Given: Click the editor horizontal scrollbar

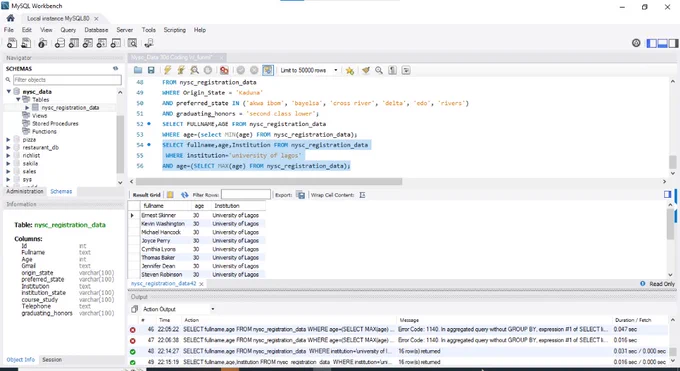Looking at the screenshot, I should click(269, 182).
